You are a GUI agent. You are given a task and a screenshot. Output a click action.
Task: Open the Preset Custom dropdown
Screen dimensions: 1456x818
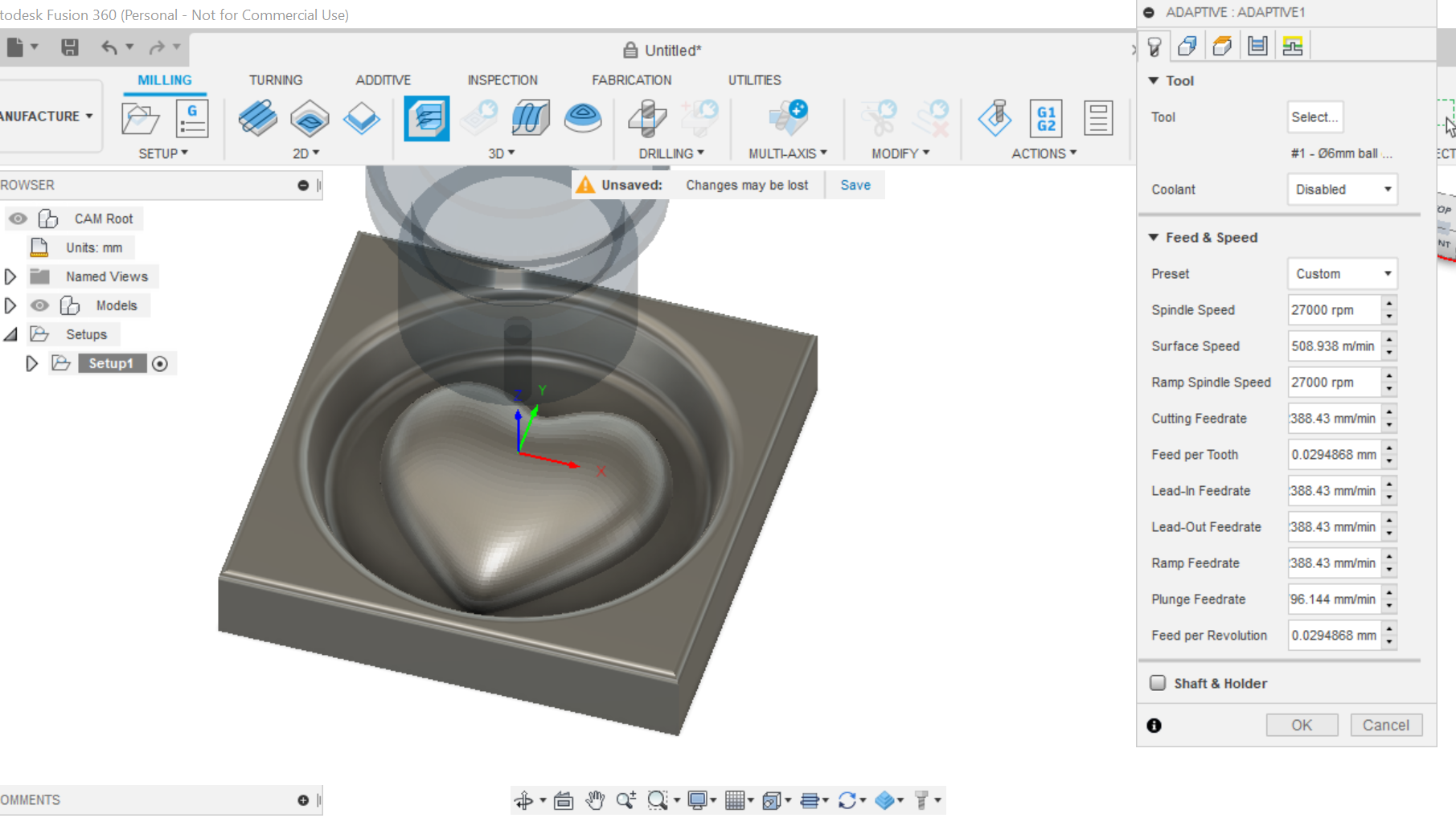(x=1342, y=274)
